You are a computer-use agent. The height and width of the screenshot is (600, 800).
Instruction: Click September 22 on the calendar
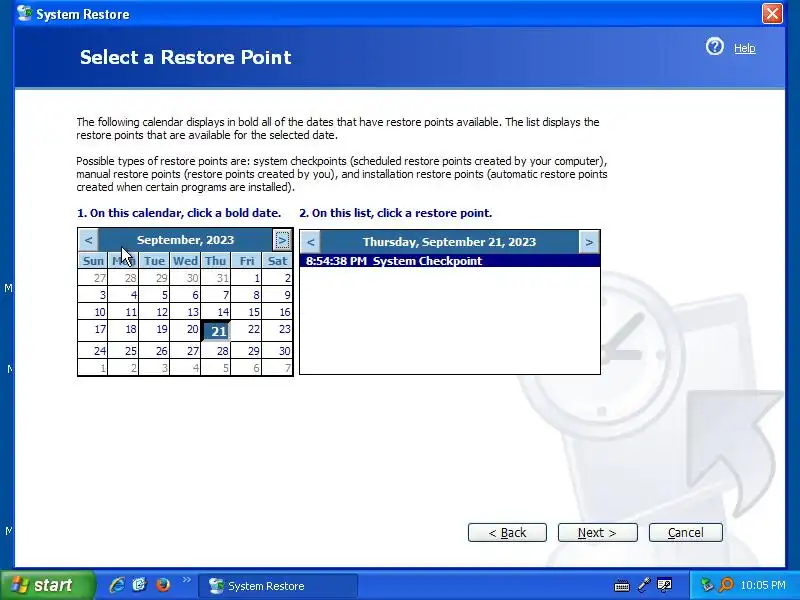tap(246, 329)
